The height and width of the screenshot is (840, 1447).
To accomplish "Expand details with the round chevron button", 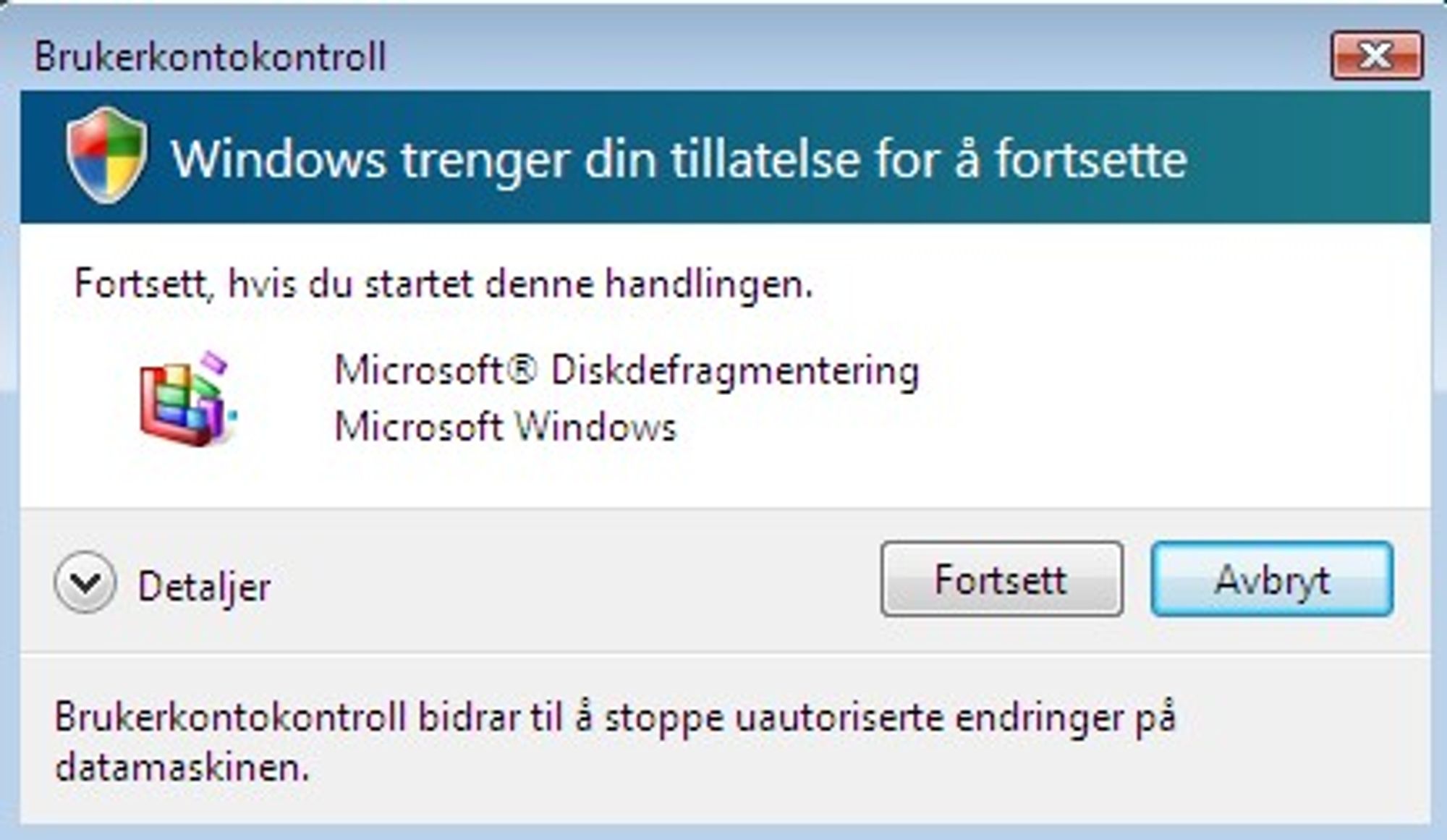I will pyautogui.click(x=85, y=582).
